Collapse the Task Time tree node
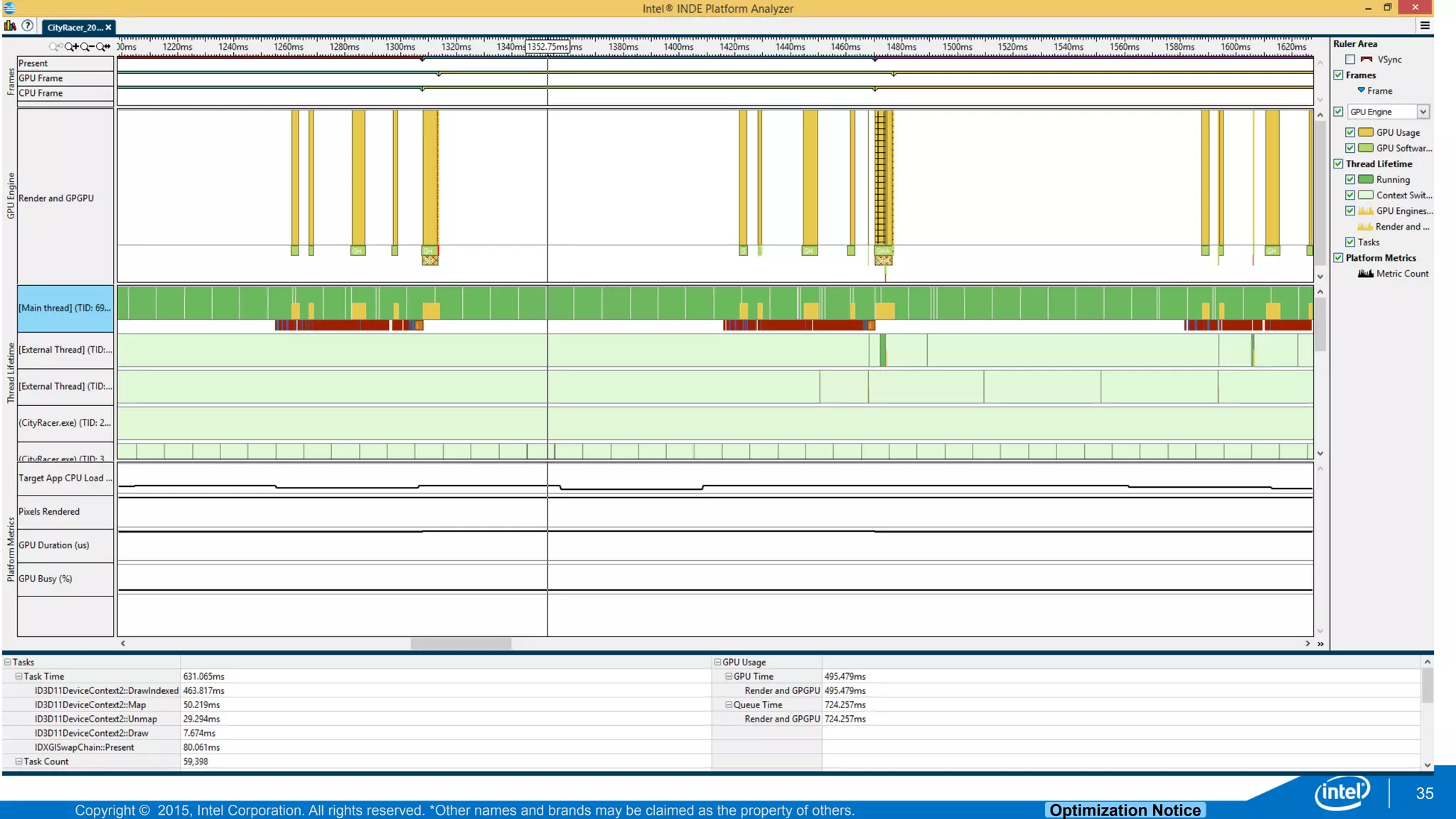 point(19,677)
